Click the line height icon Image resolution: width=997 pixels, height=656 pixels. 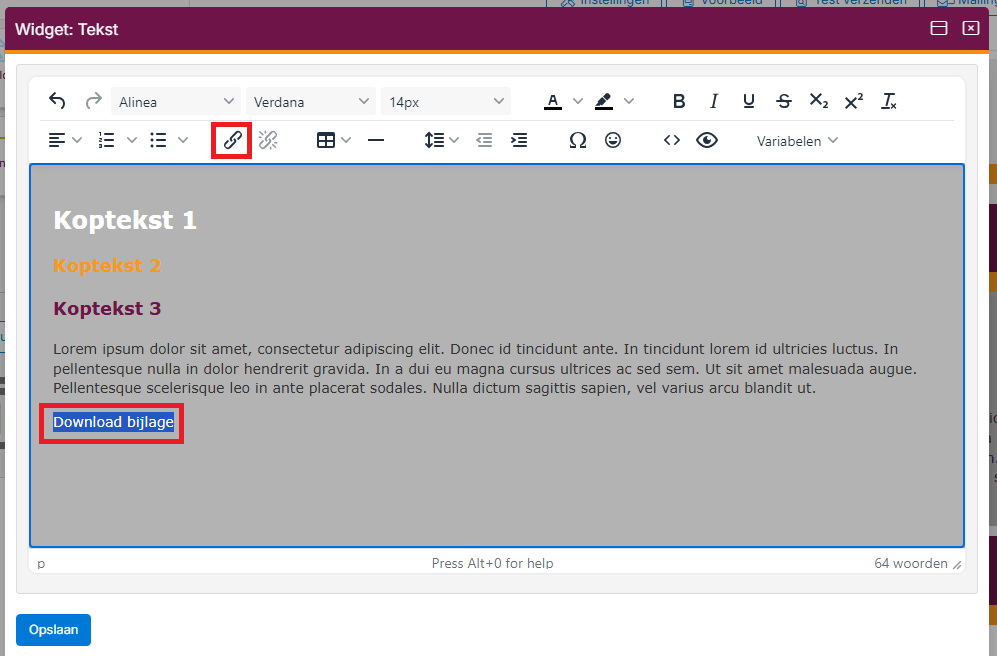point(434,140)
